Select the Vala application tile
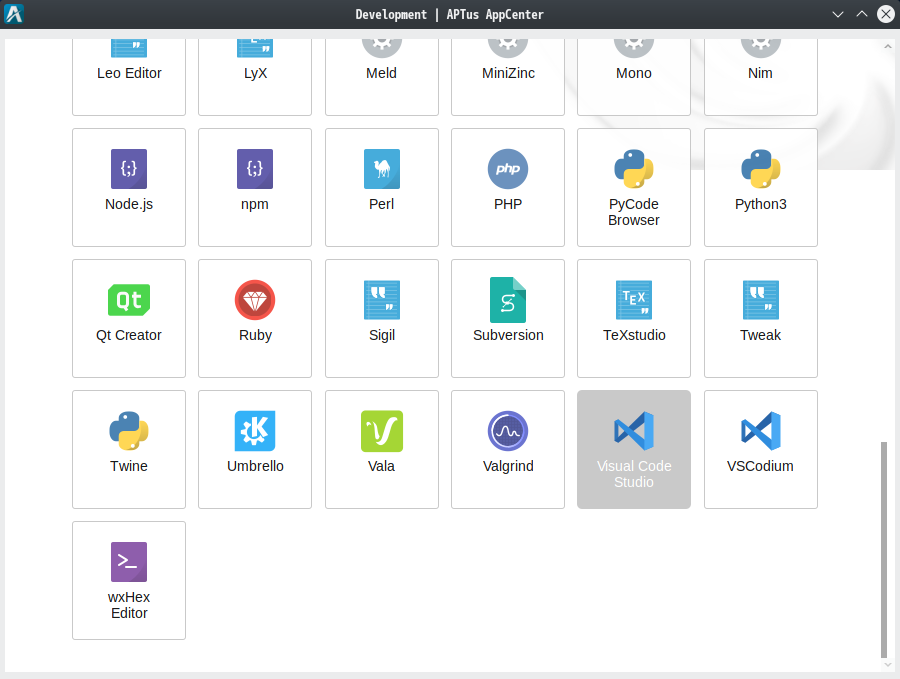The image size is (900, 679). click(382, 449)
